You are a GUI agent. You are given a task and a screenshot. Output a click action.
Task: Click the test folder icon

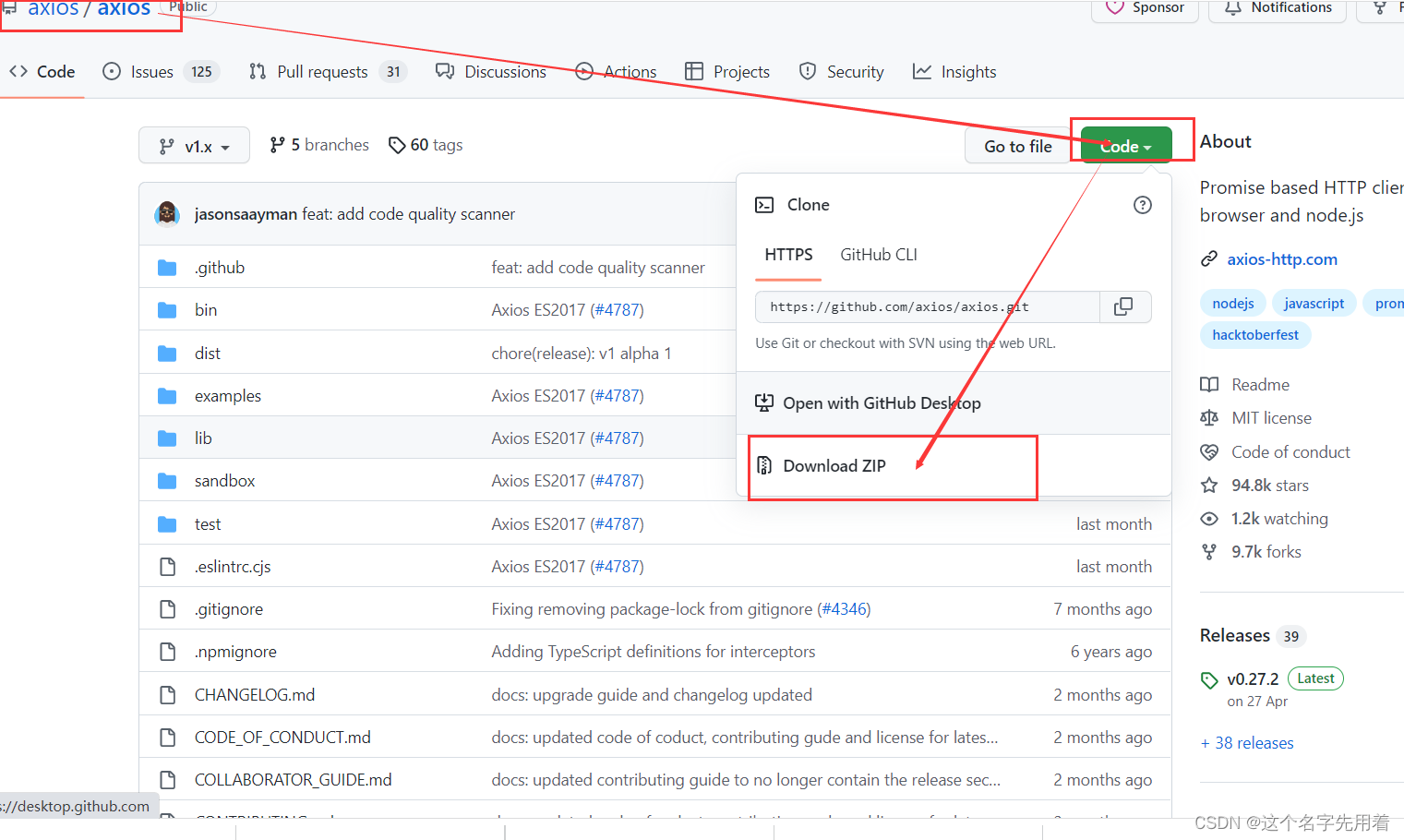click(167, 524)
